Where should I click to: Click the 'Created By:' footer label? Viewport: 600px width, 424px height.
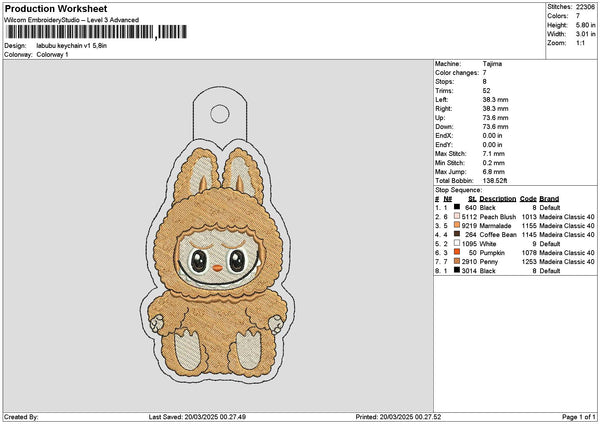point(21,417)
